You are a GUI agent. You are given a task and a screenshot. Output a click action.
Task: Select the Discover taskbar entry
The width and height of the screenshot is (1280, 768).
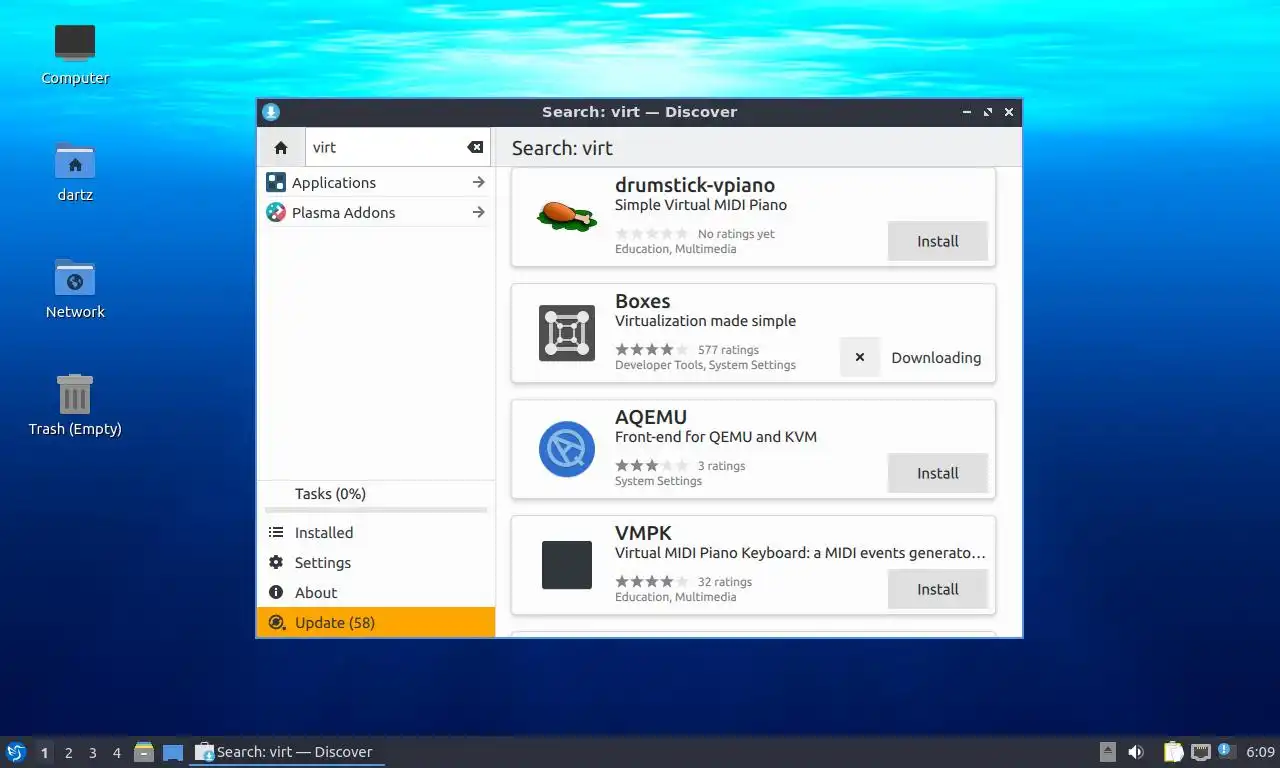point(287,752)
